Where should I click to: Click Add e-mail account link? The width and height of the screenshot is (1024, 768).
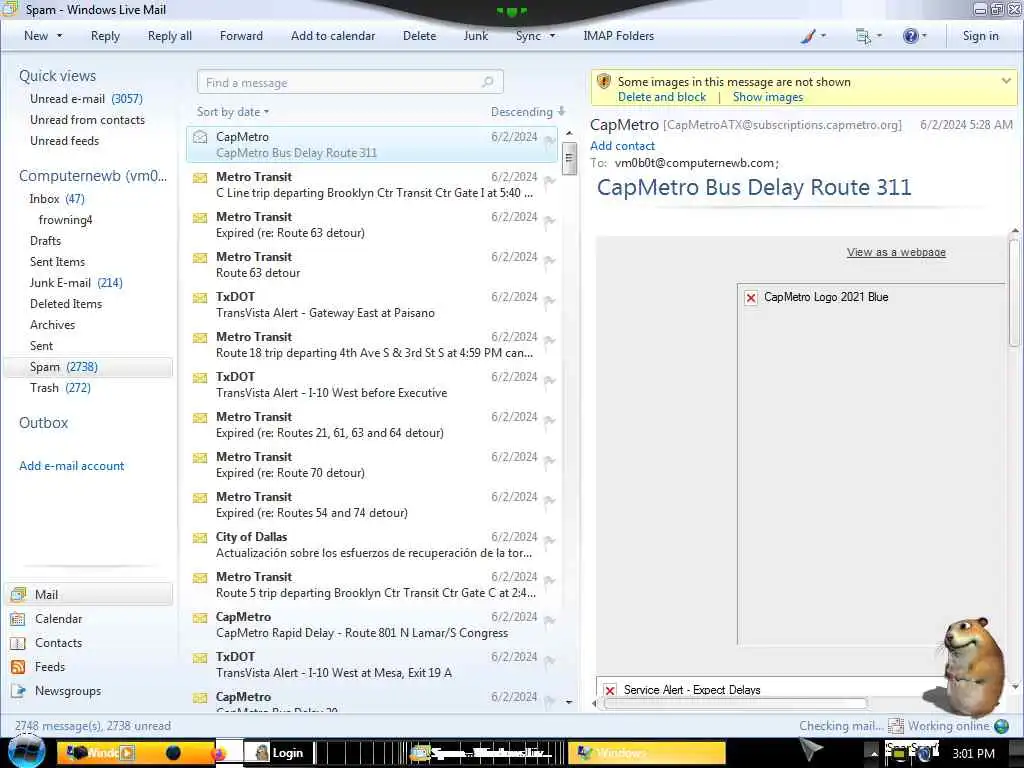tap(71, 466)
